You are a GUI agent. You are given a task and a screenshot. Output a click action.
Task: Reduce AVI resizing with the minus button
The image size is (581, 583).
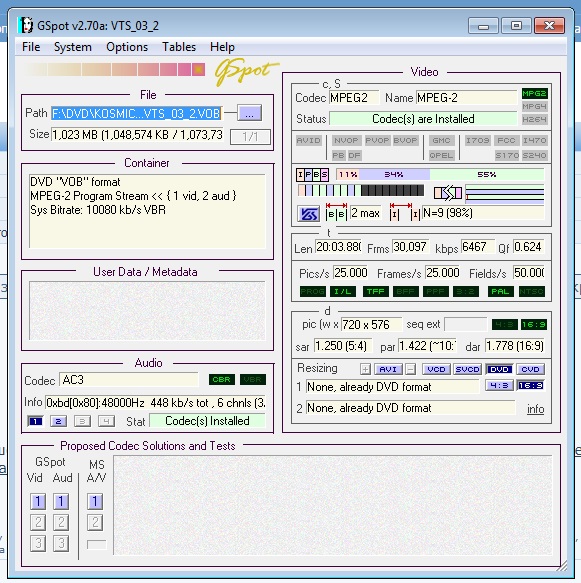coord(410,369)
